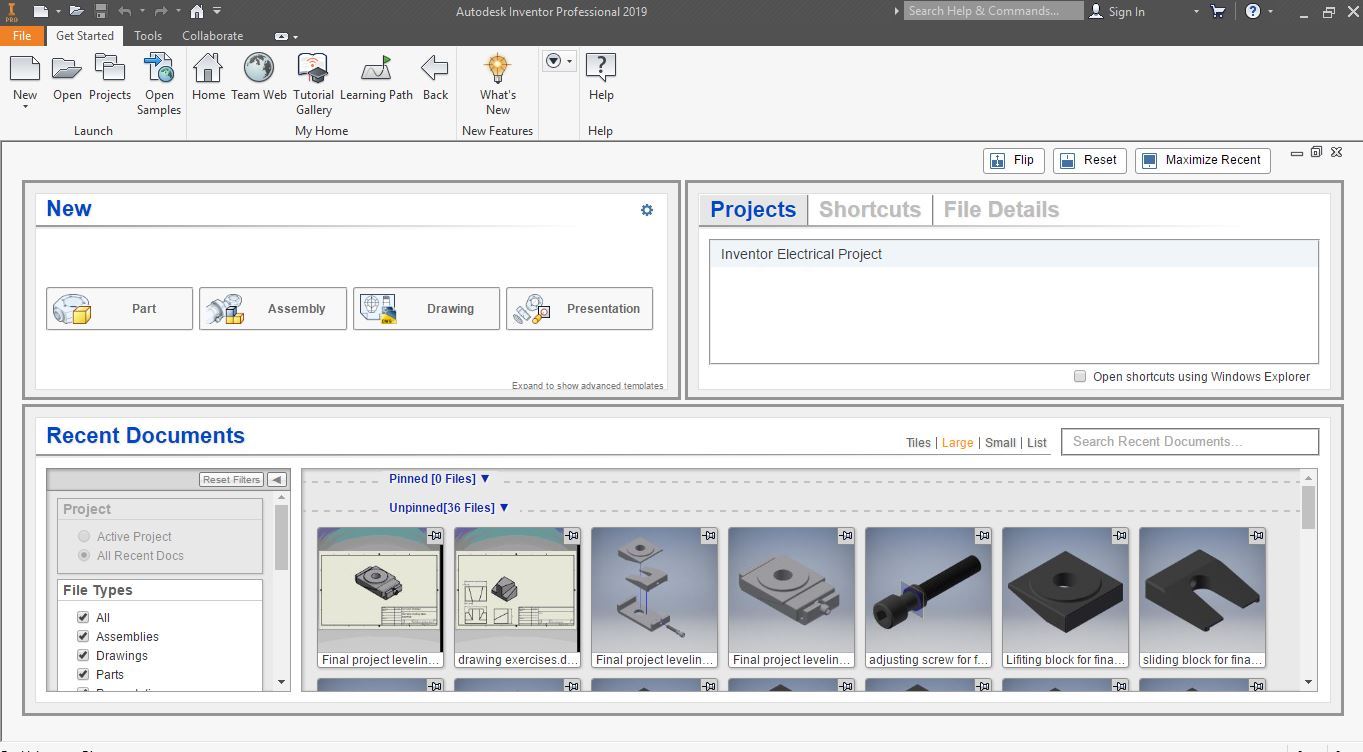Open the ribbon appearance dropdown beside Collaborate
The image size is (1363, 752).
285,36
